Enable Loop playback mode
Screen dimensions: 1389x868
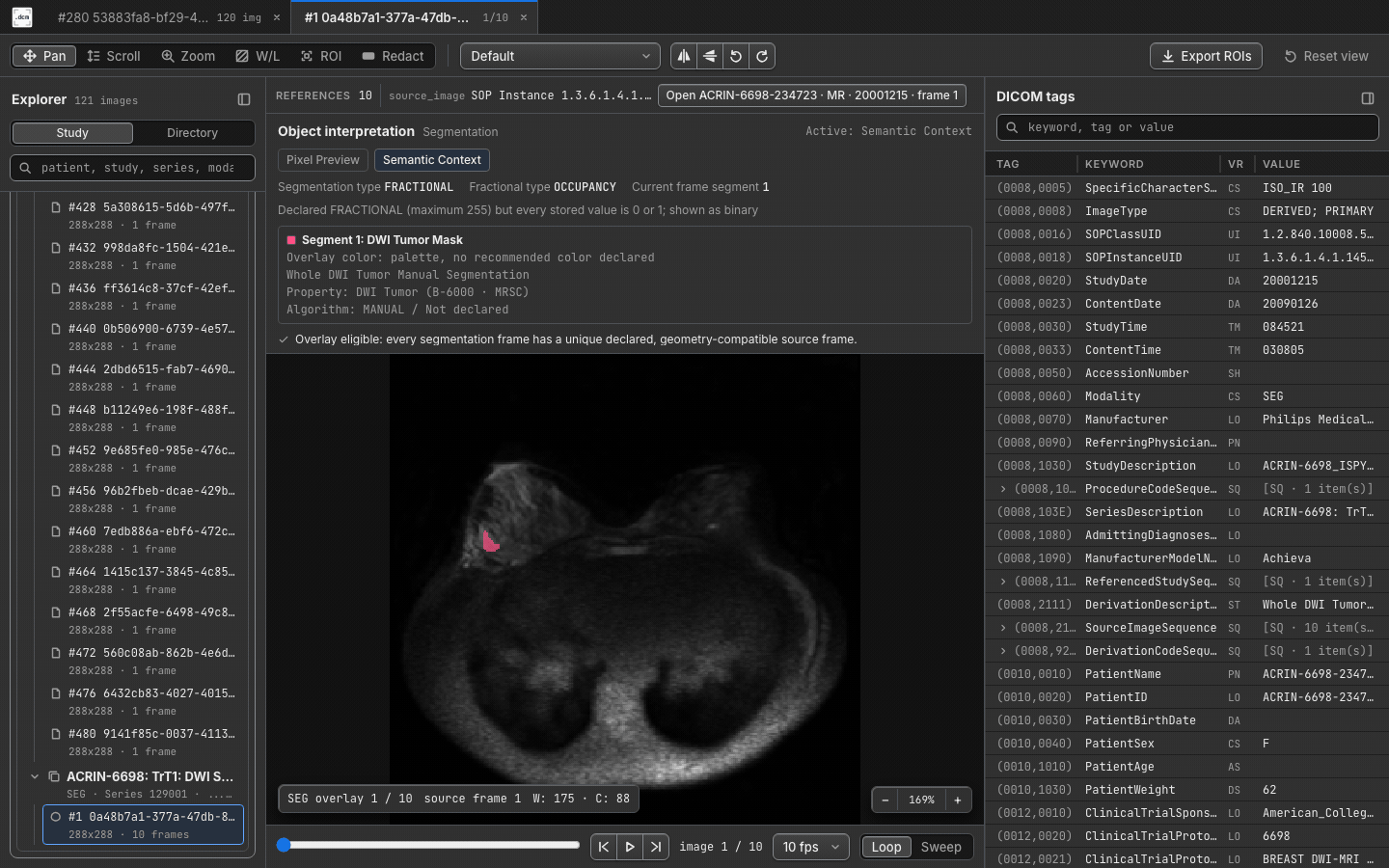886,847
